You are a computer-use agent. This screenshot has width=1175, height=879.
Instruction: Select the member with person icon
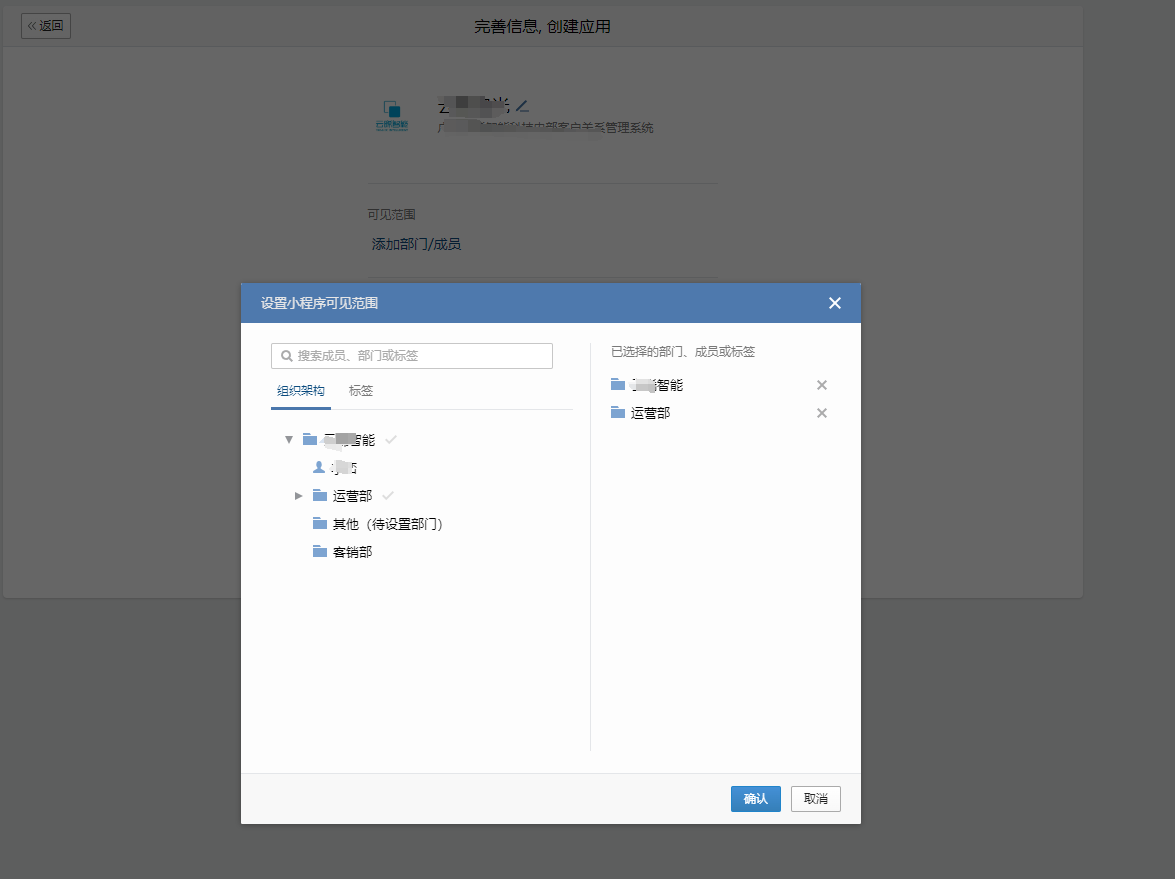coord(334,468)
